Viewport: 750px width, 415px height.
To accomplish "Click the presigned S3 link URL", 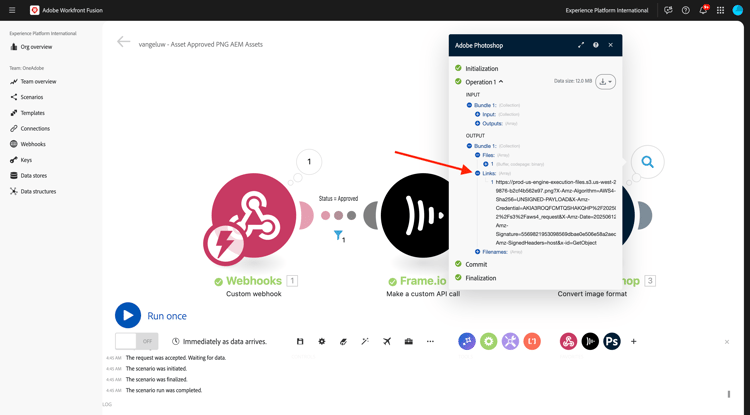I will 556,212.
